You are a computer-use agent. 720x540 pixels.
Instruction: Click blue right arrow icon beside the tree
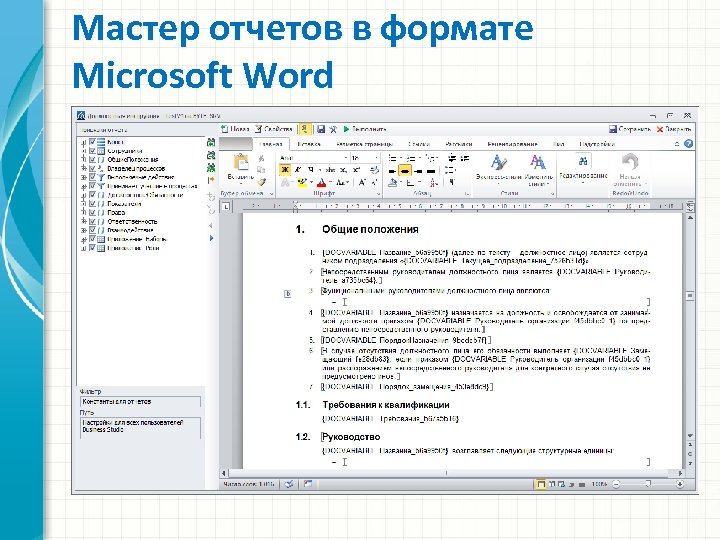(x=211, y=238)
